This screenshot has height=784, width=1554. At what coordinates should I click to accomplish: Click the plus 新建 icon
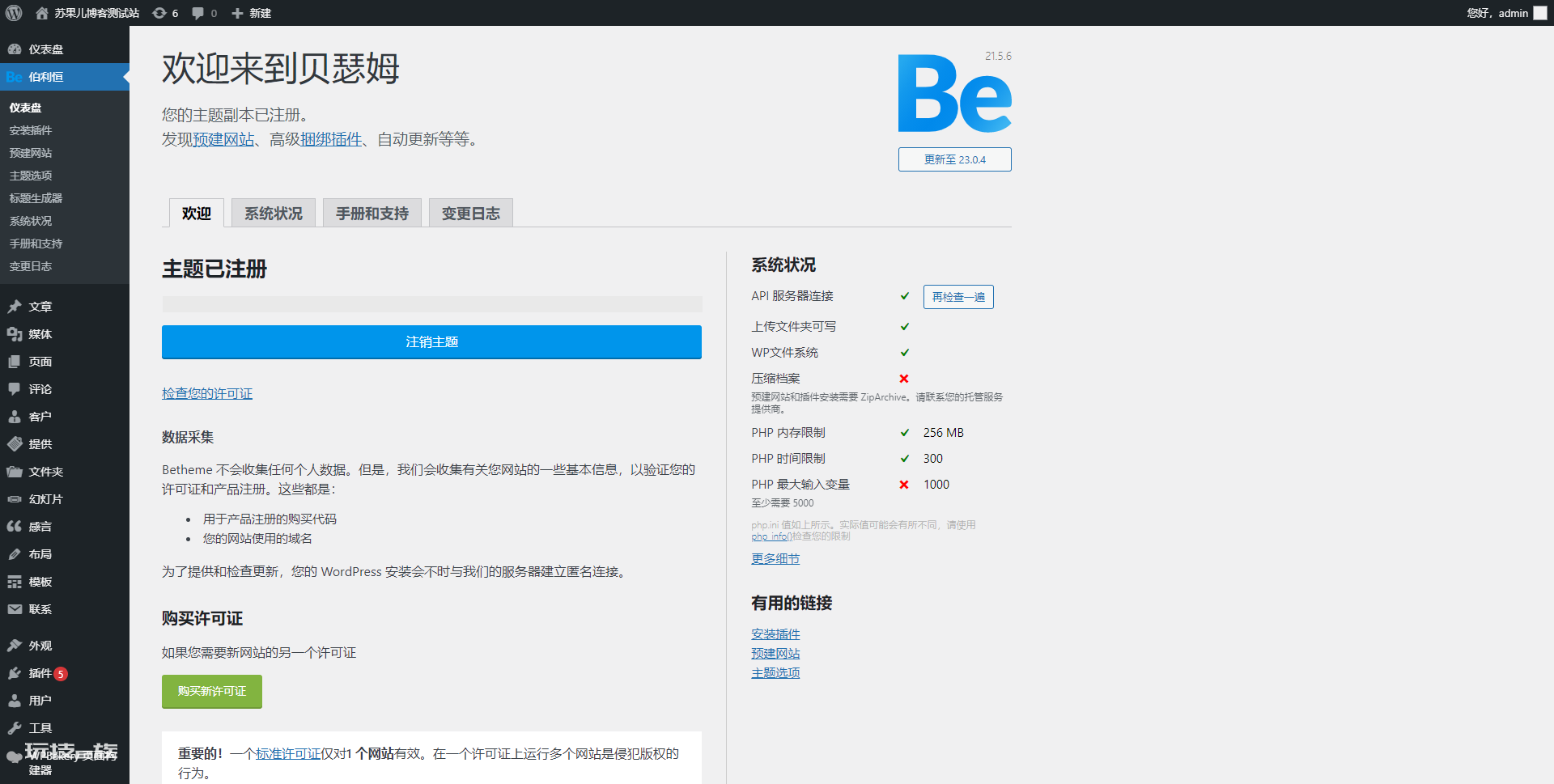tap(237, 13)
